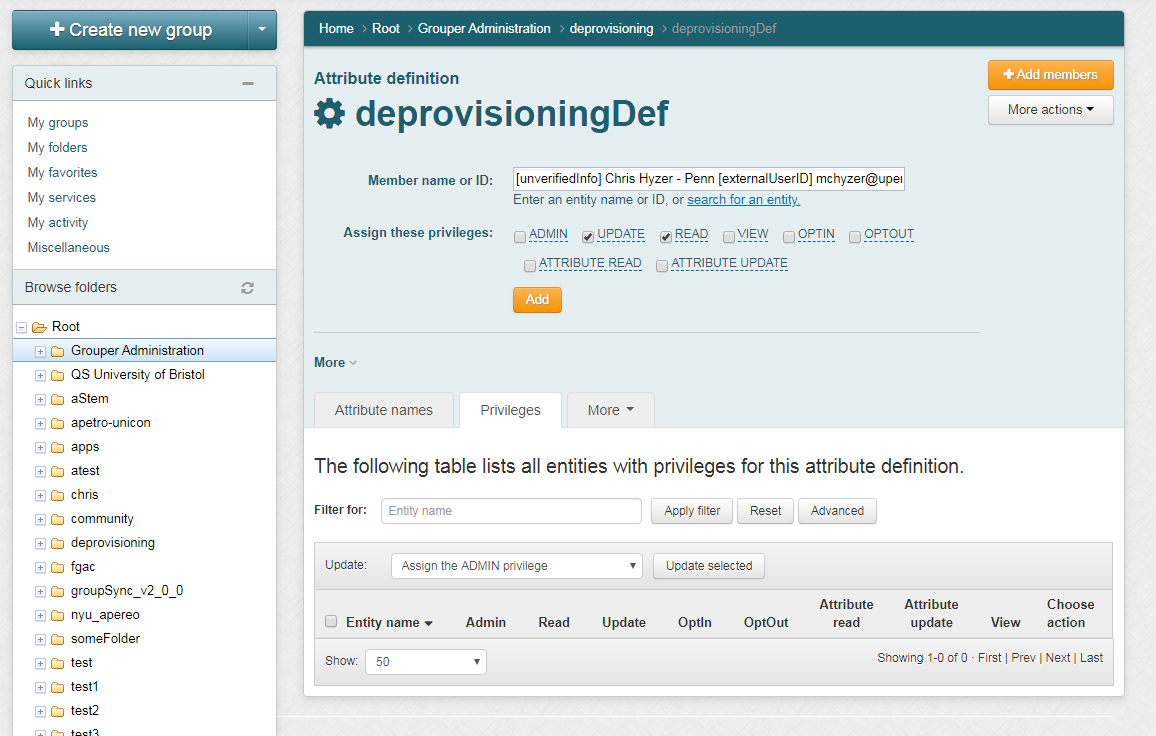
Task: Click the Create new group button
Action: [x=130, y=30]
